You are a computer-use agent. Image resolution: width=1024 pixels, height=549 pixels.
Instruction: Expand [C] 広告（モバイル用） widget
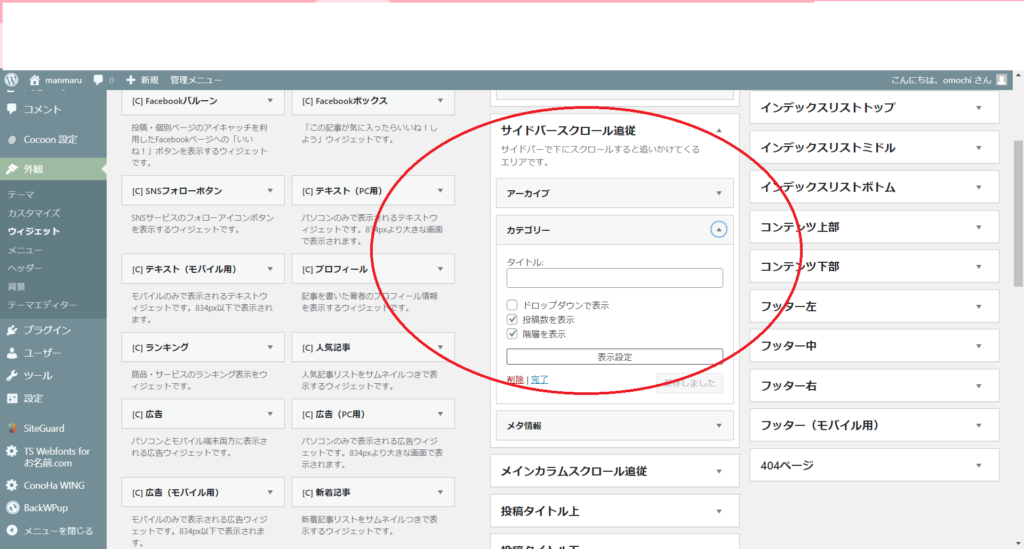(270, 492)
